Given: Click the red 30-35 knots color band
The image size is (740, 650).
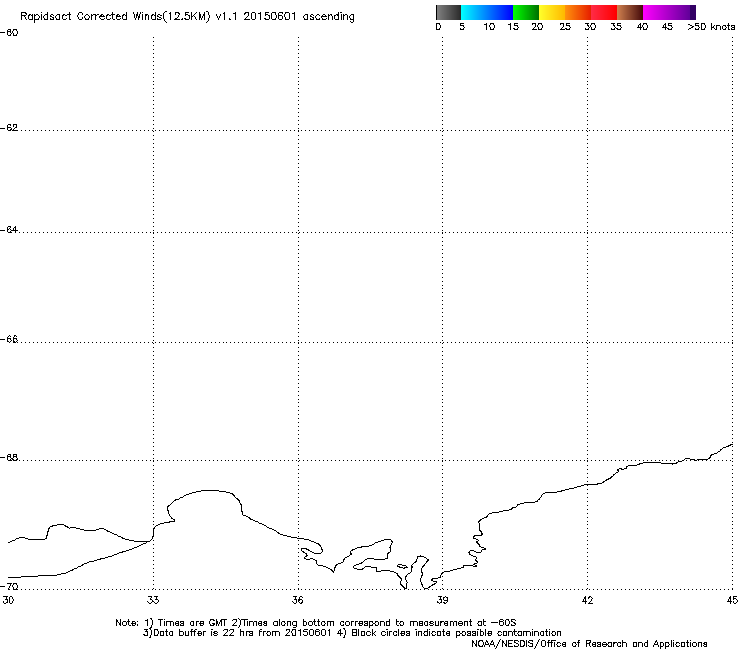Looking at the screenshot, I should (x=604, y=12).
